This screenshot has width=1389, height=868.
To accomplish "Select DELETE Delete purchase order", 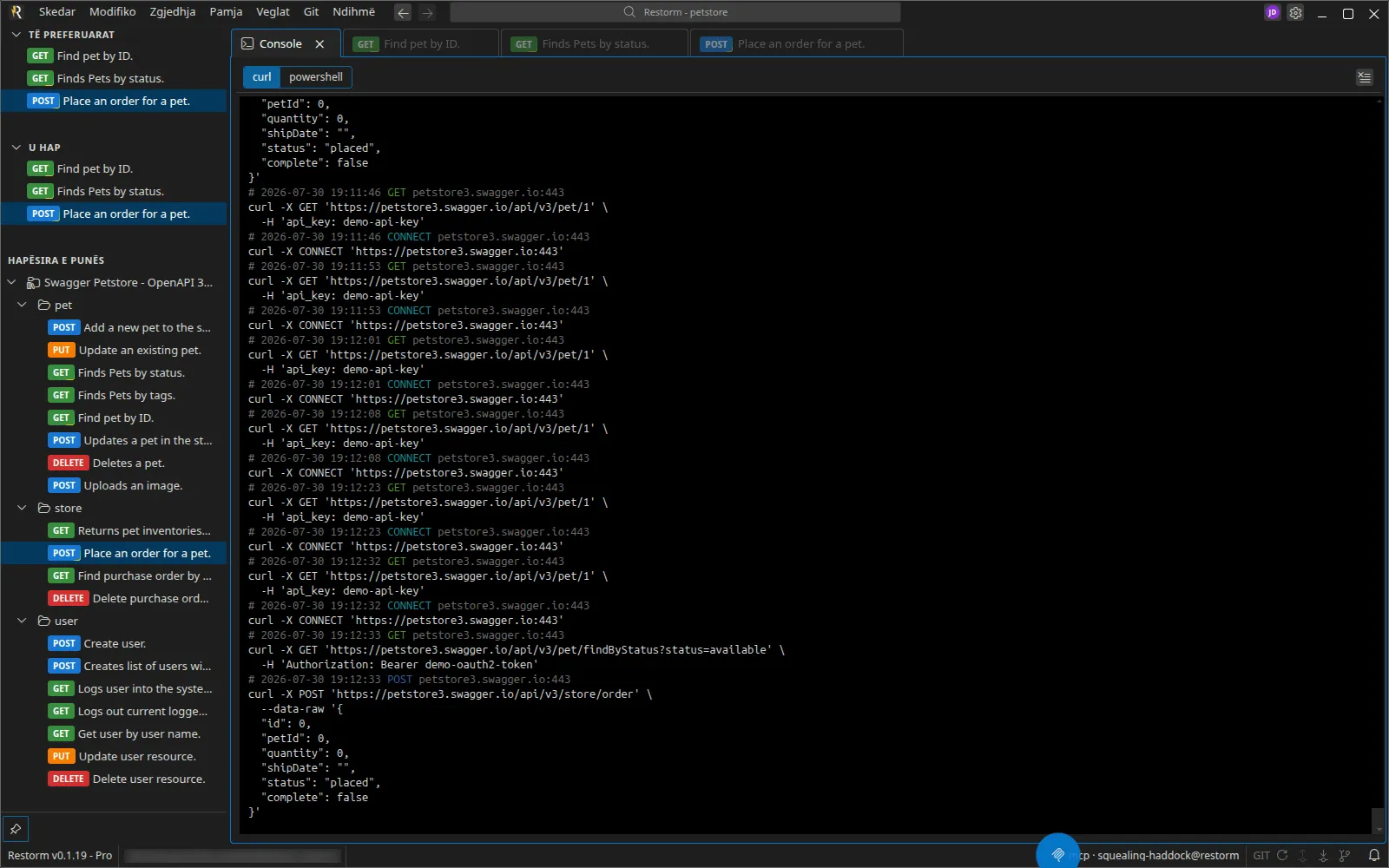I will click(x=115, y=598).
